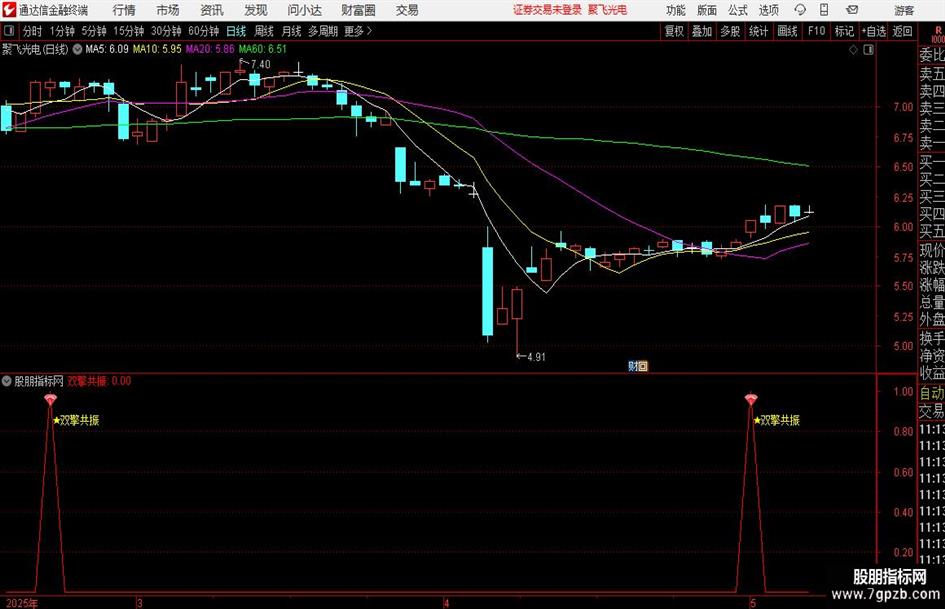
Task: Open the 资讯 menu
Action: (212, 10)
